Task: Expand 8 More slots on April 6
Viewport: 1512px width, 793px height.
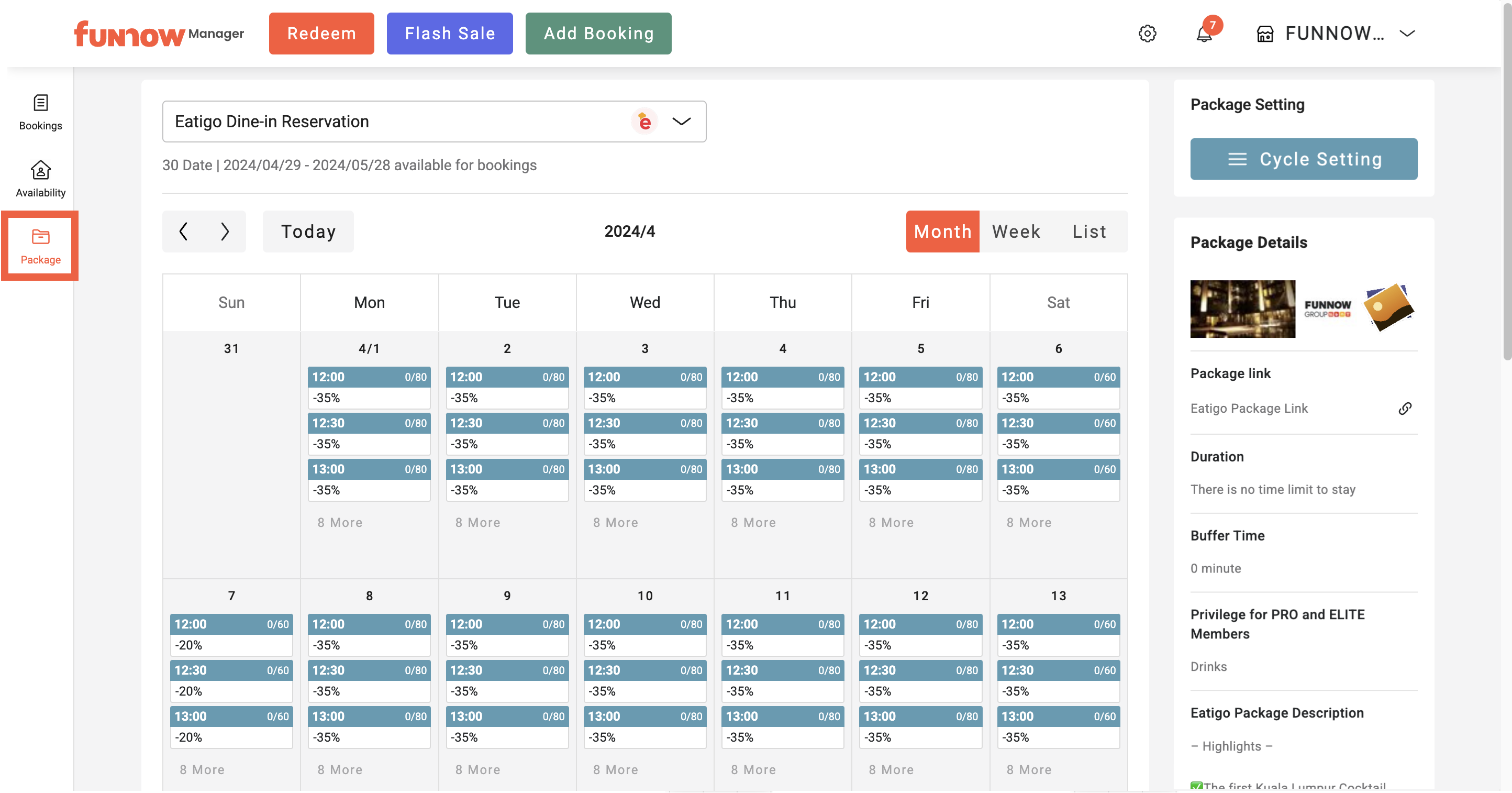Action: click(x=1028, y=522)
